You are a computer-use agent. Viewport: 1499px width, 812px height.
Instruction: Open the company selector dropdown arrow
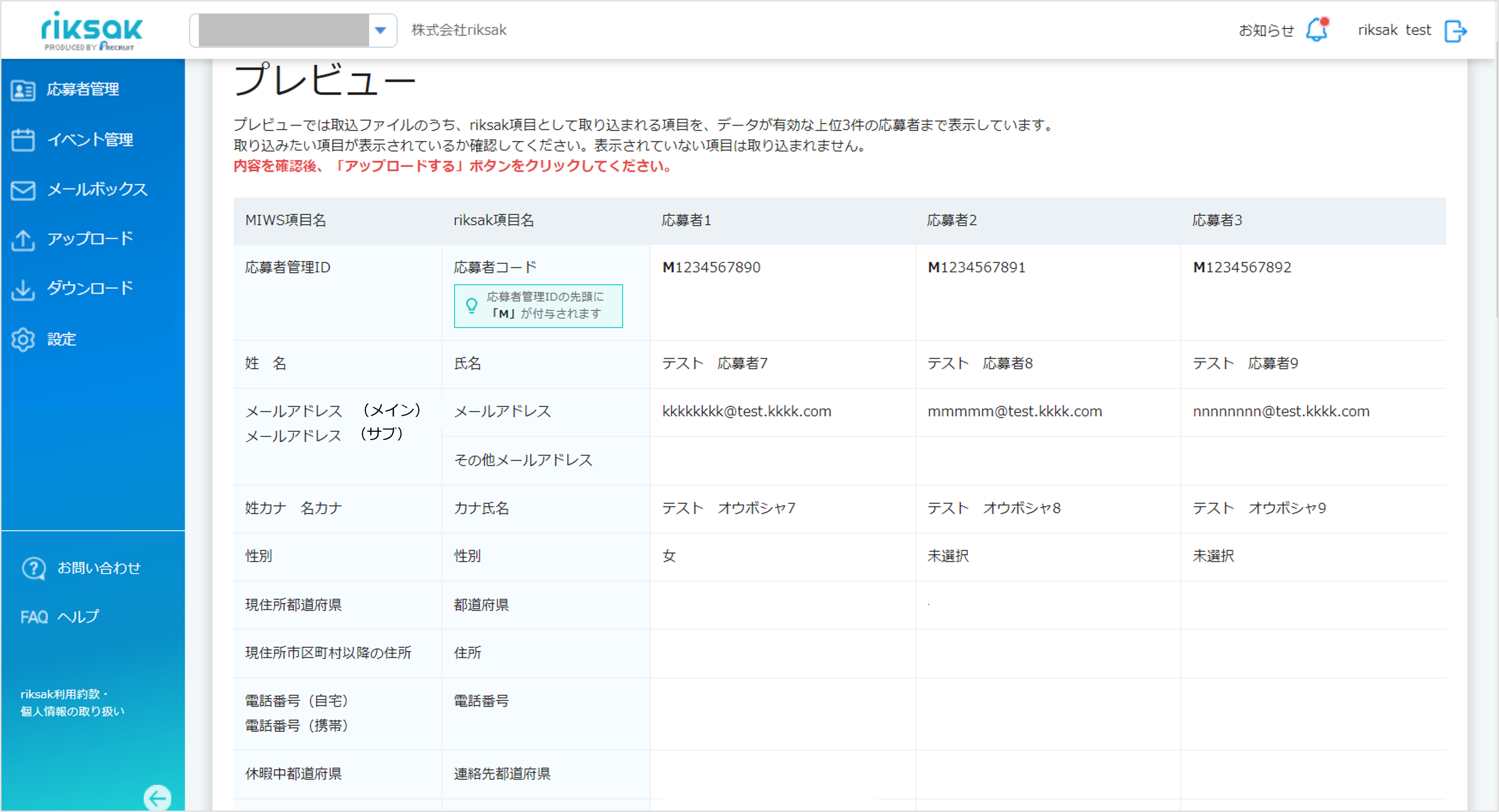tap(381, 30)
